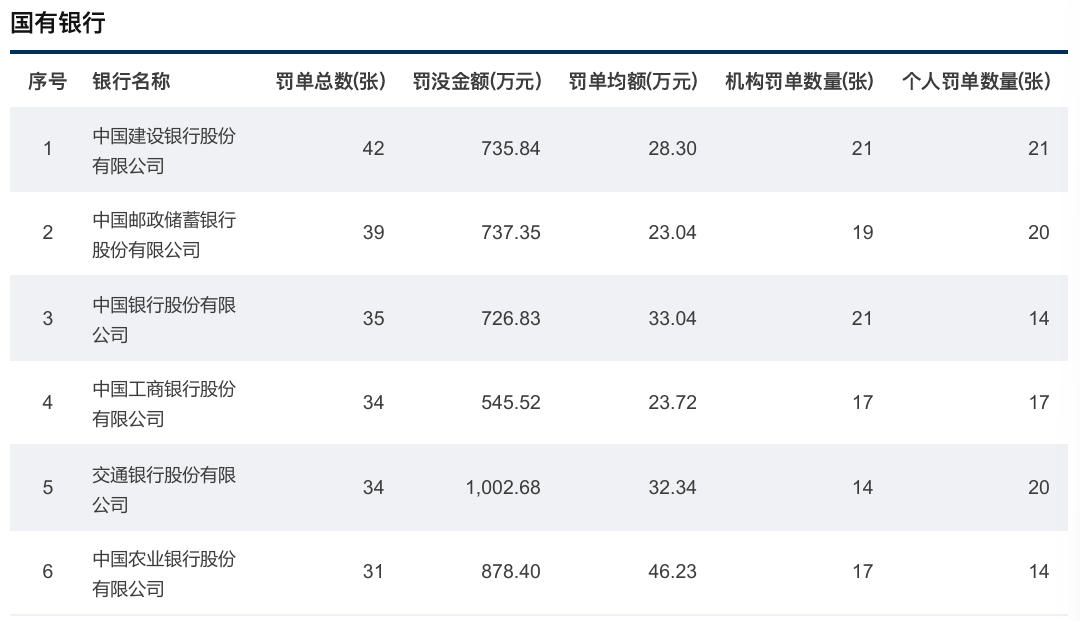The width and height of the screenshot is (1080, 621).
Task: Select the 序号 column header
Action: coord(48,81)
